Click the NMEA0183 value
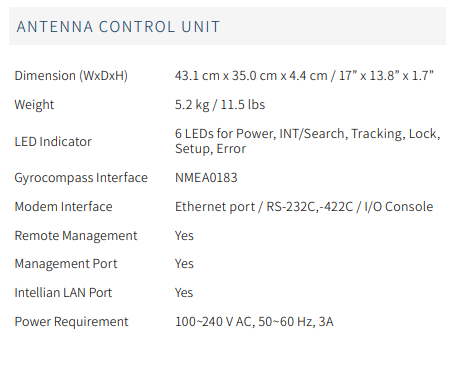Viewport: 465px width, 373px height. pyautogui.click(x=206, y=178)
